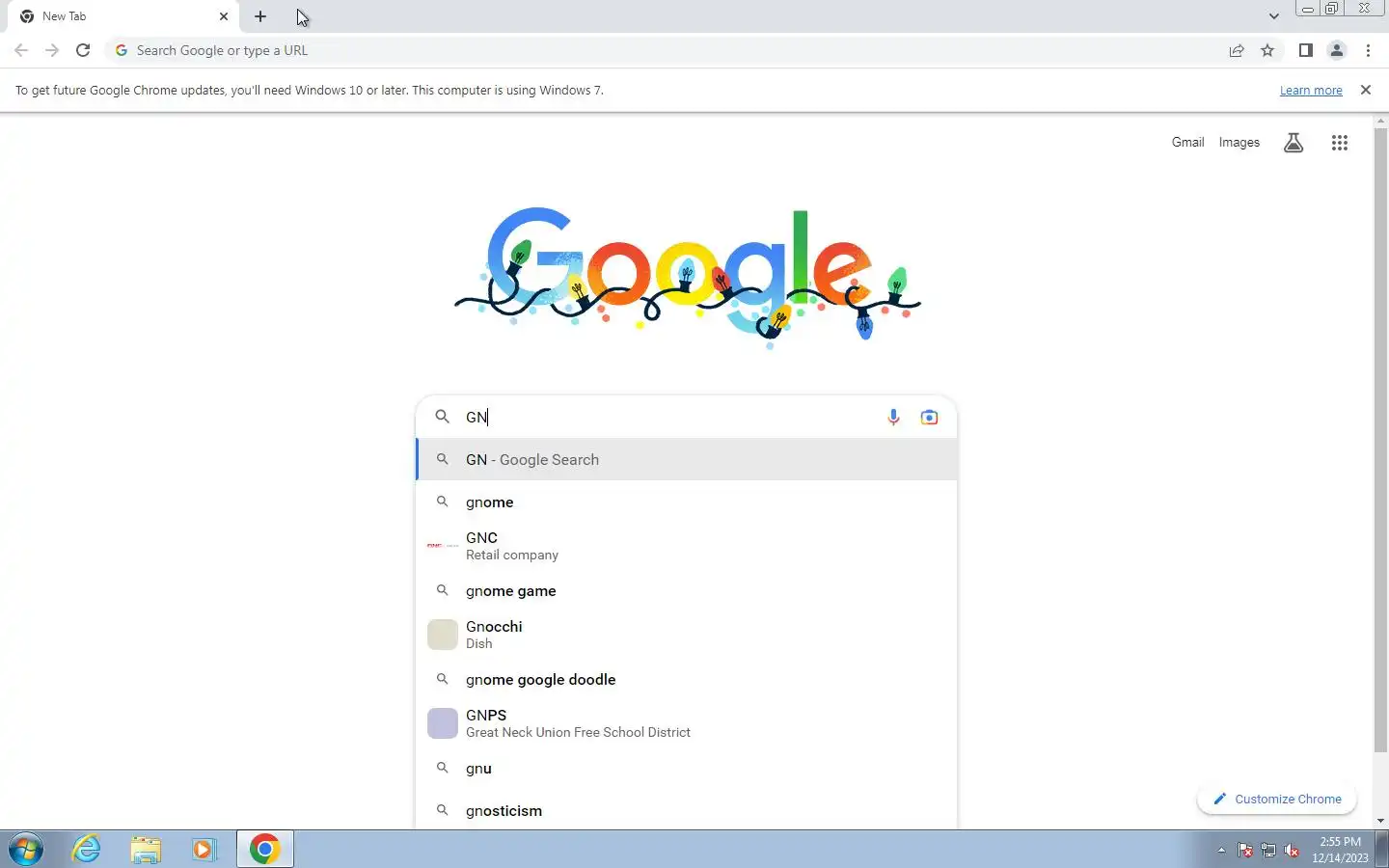Click the back navigation arrow
This screenshot has width=1389, height=868.
(21, 50)
